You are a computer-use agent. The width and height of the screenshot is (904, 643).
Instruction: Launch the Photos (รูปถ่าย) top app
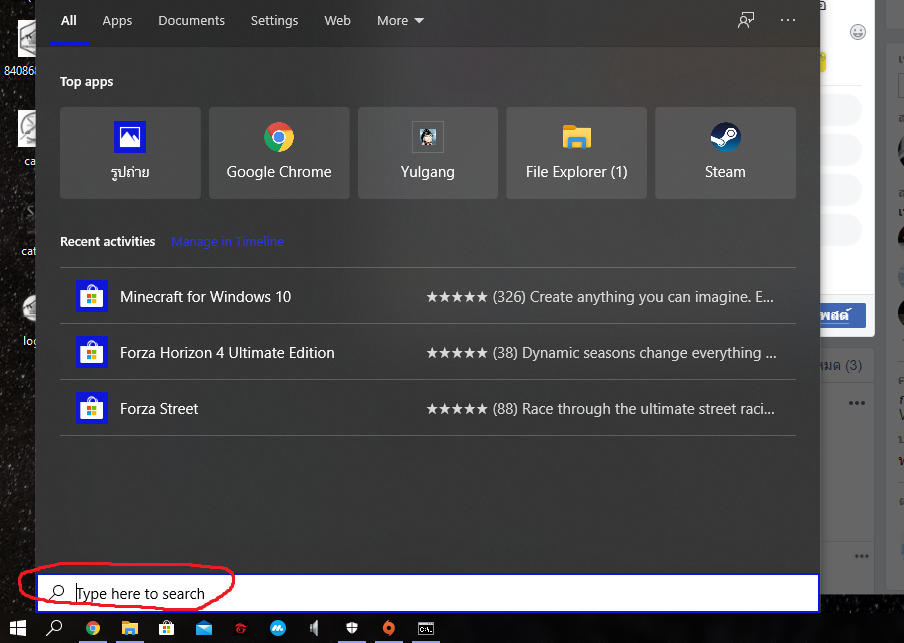tap(130, 153)
